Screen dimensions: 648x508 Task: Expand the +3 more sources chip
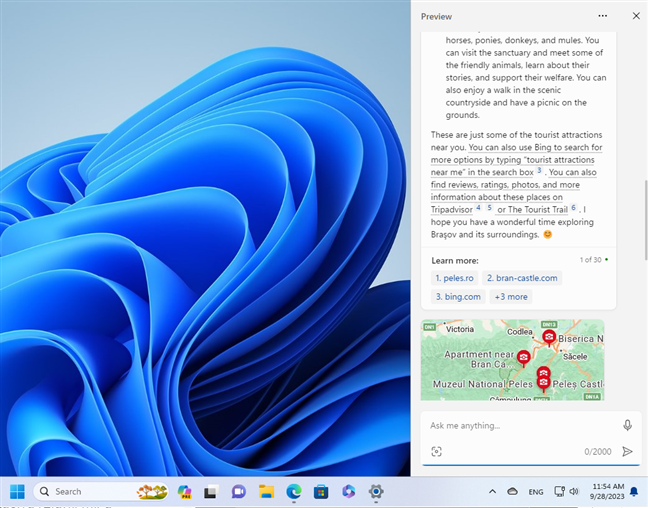pyautogui.click(x=511, y=297)
